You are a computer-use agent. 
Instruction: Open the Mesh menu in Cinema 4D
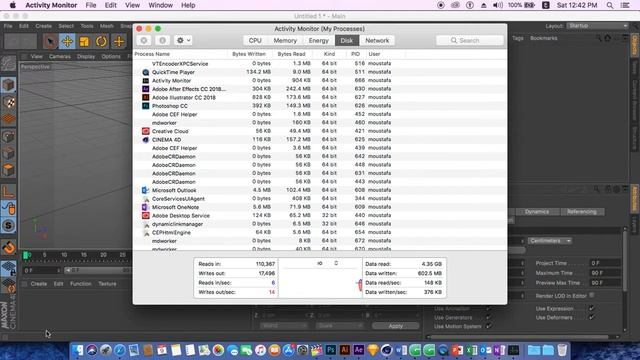pos(107,26)
